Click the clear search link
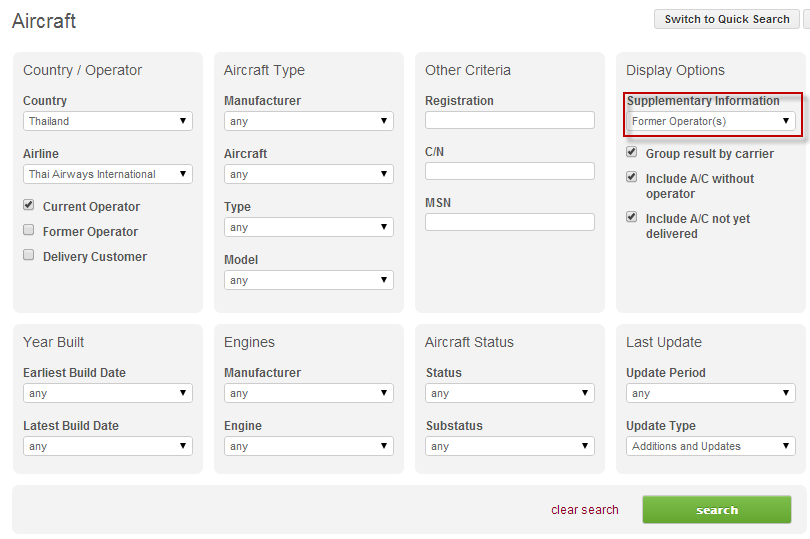The image size is (810, 539). point(584,510)
